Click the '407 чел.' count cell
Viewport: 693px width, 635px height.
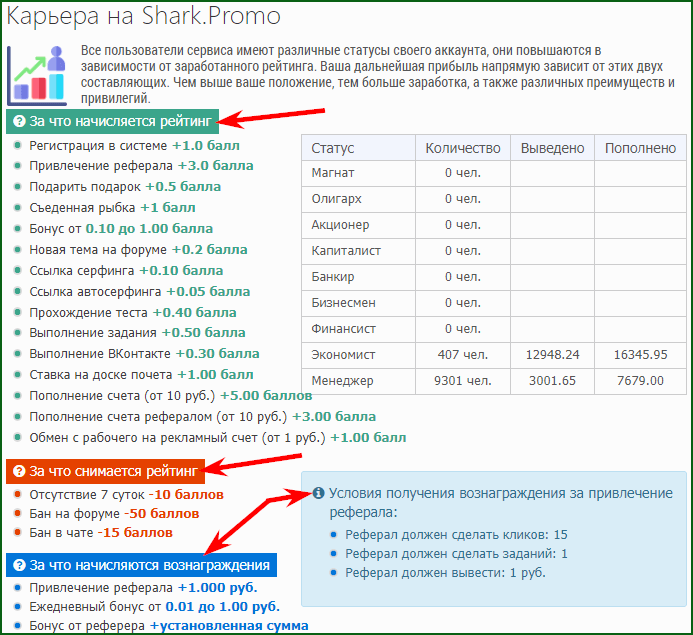click(x=463, y=355)
